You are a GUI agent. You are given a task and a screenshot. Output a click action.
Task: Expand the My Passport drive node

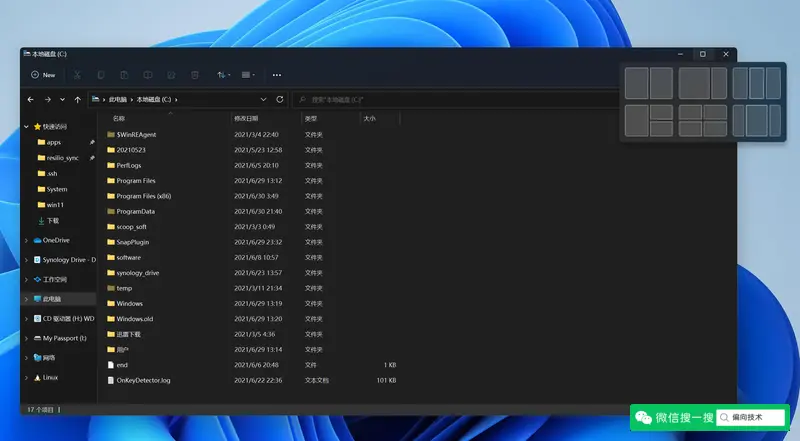pyautogui.click(x=27, y=338)
